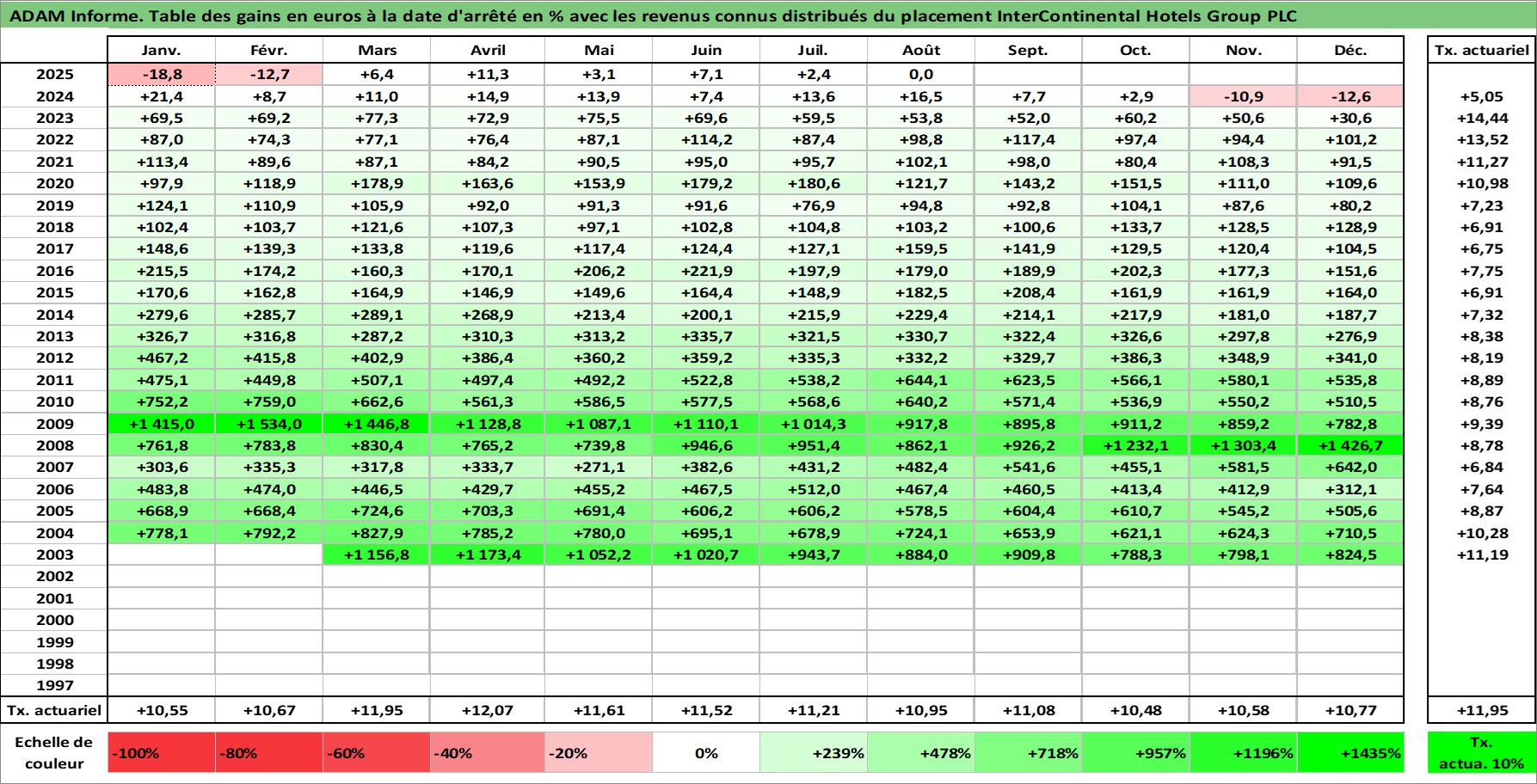Click the Juin column header

click(705, 50)
